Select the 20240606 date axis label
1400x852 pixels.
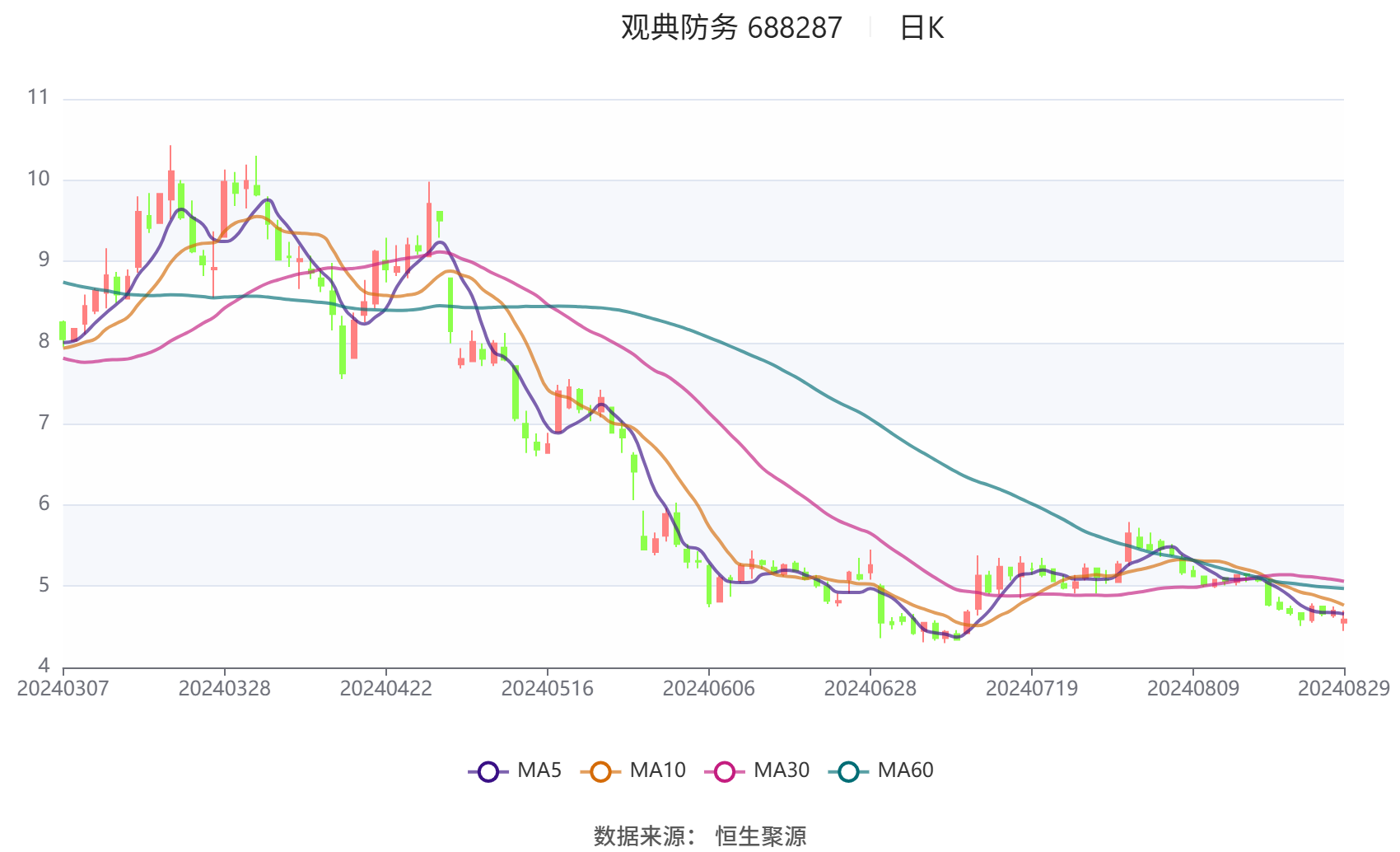pyautogui.click(x=708, y=688)
